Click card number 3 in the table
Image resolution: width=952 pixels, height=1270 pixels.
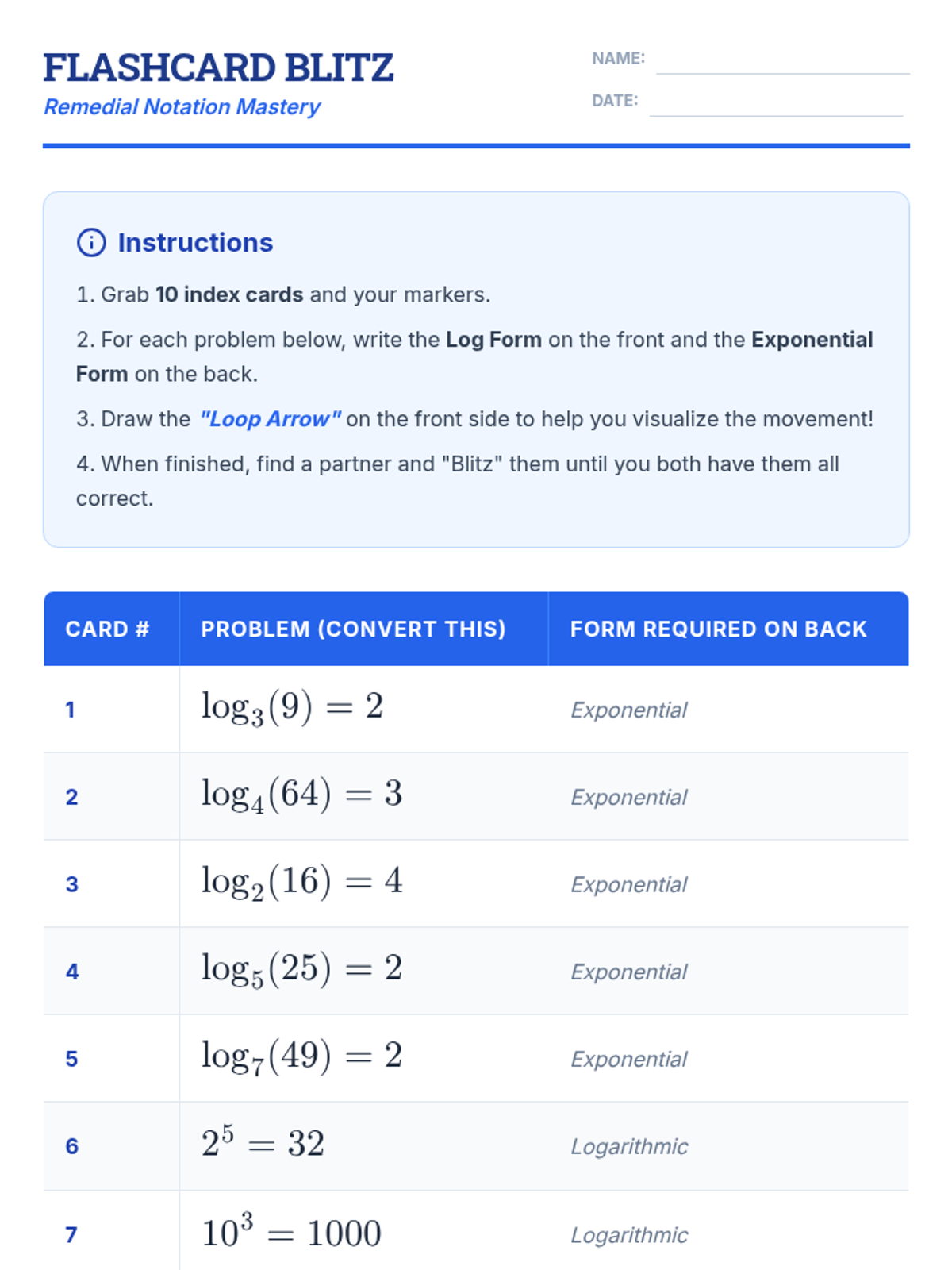[72, 884]
